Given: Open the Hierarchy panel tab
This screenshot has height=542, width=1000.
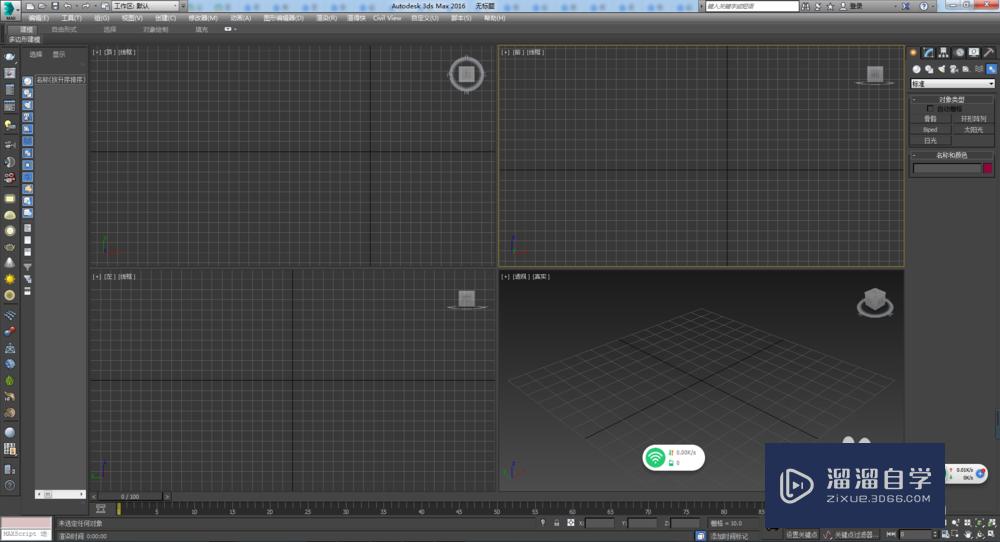Looking at the screenshot, I should [x=943, y=52].
